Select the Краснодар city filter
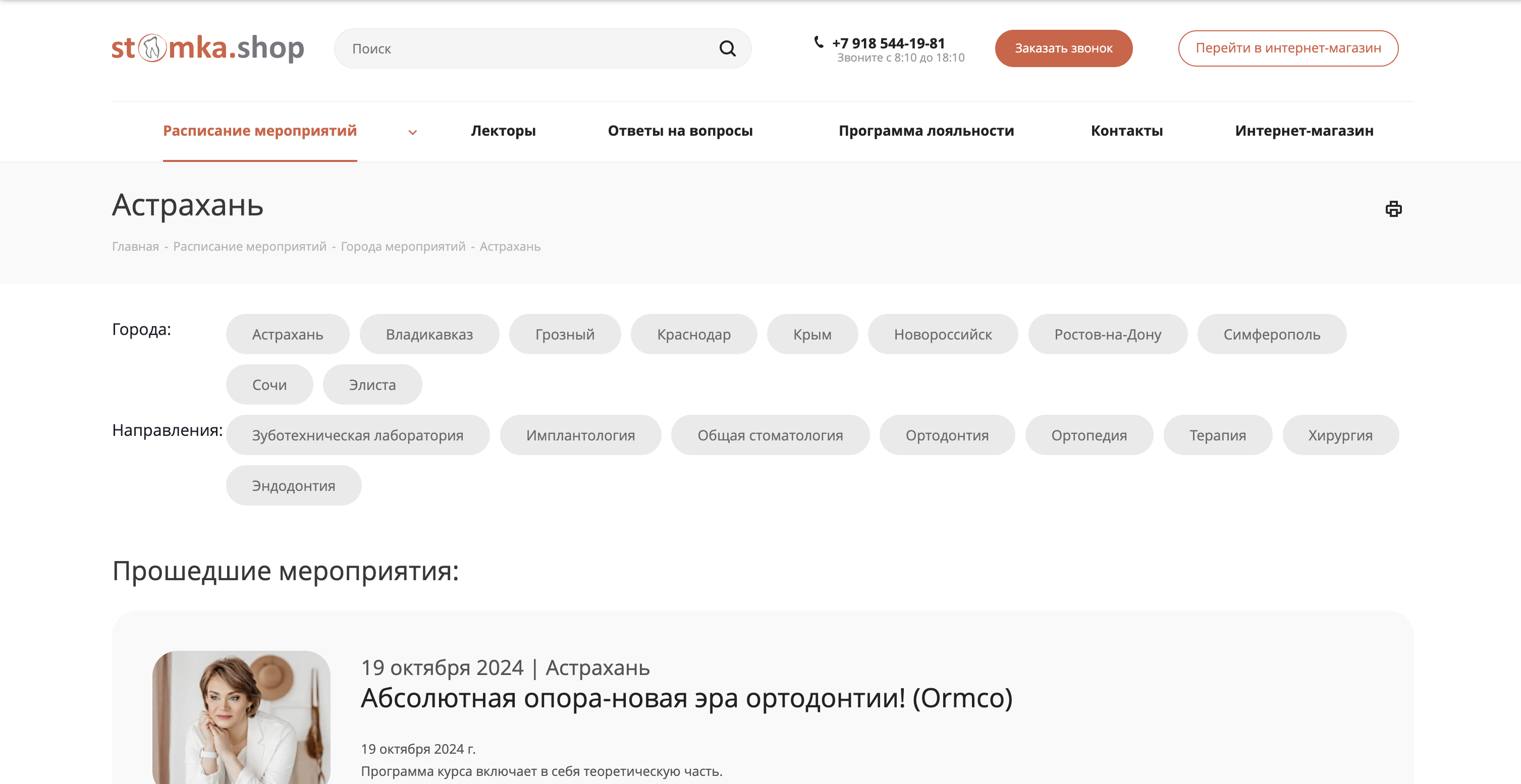 694,334
